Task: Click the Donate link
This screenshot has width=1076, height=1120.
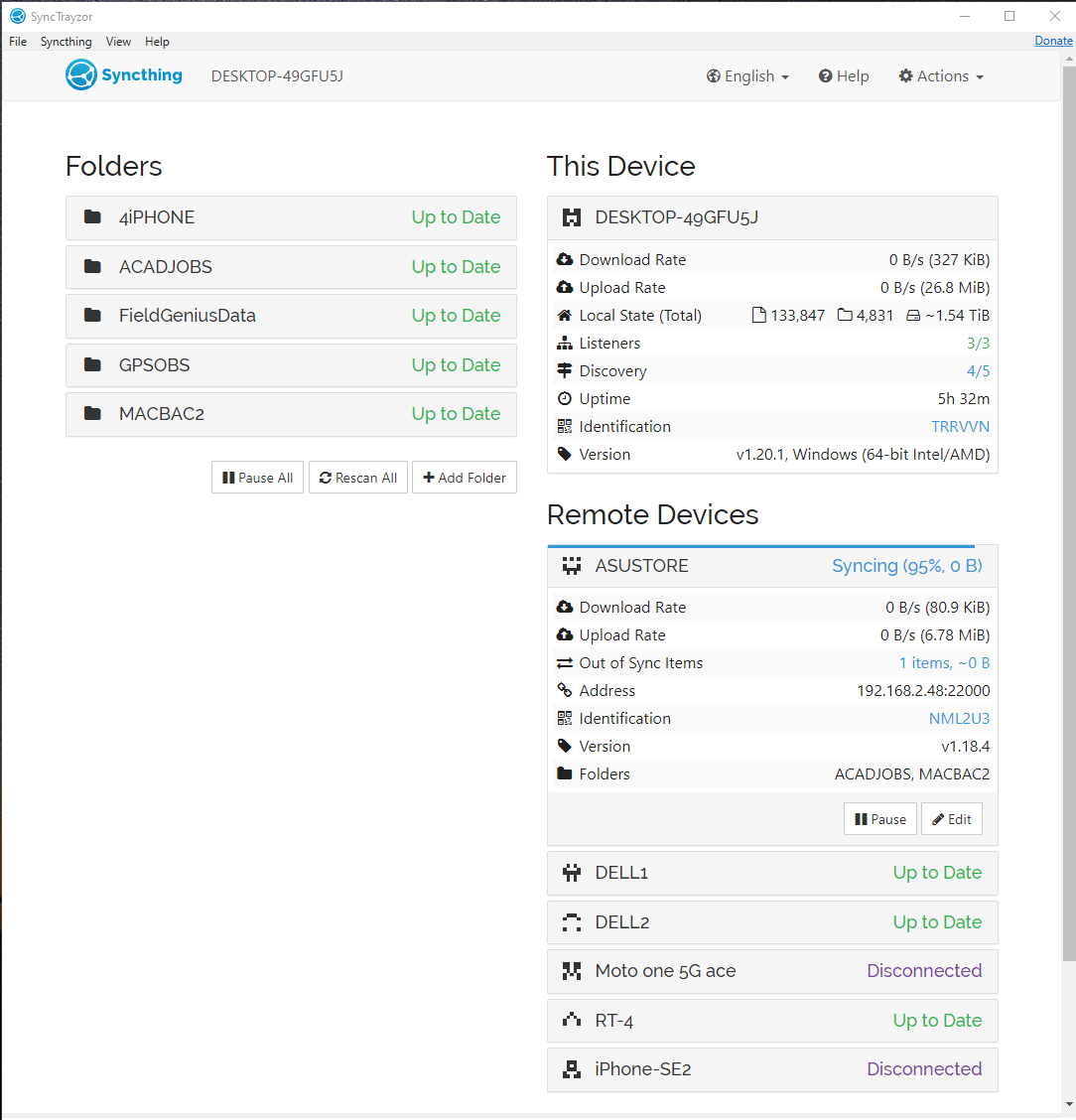Action: 1053,41
